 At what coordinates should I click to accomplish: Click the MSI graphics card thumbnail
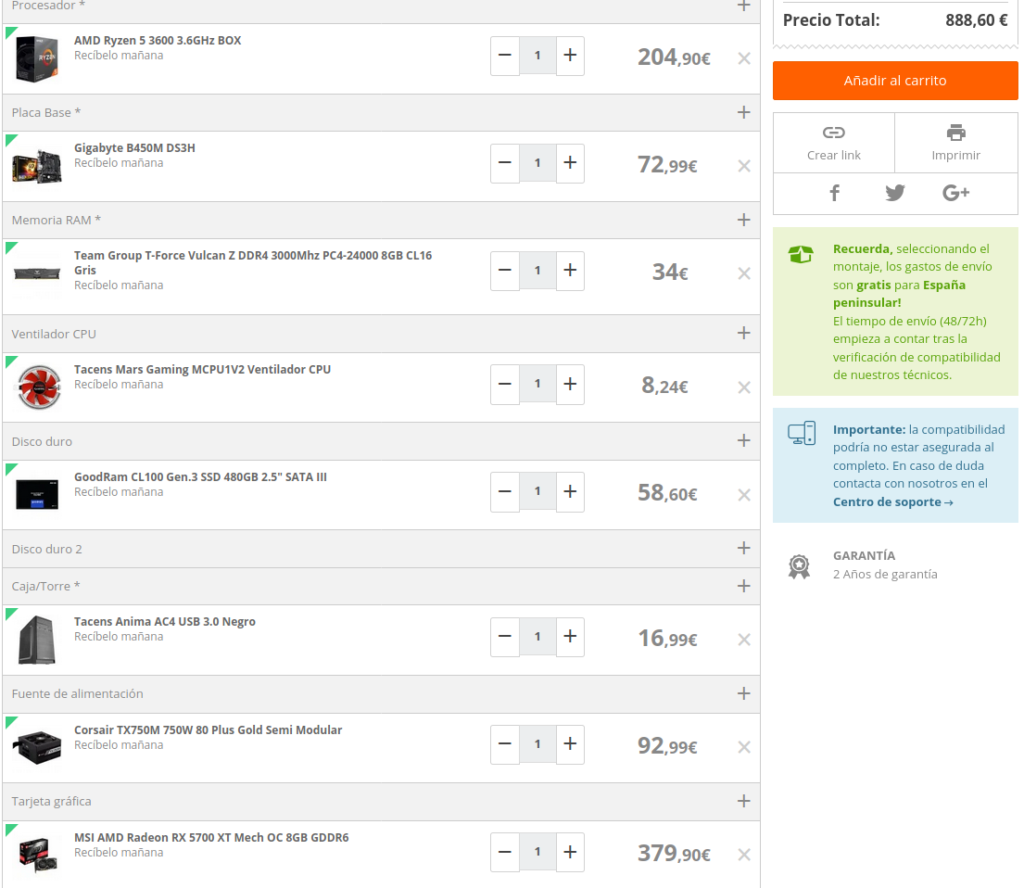tap(39, 855)
